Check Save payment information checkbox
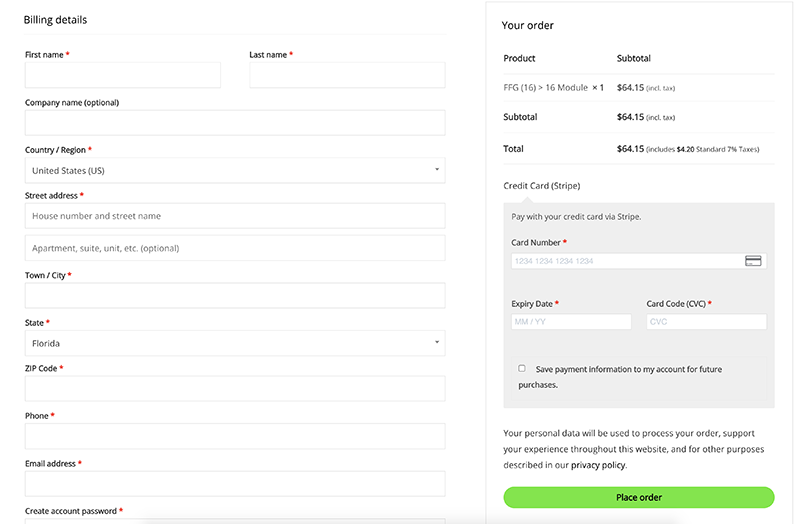This screenshot has height=524, width=800. [x=521, y=368]
